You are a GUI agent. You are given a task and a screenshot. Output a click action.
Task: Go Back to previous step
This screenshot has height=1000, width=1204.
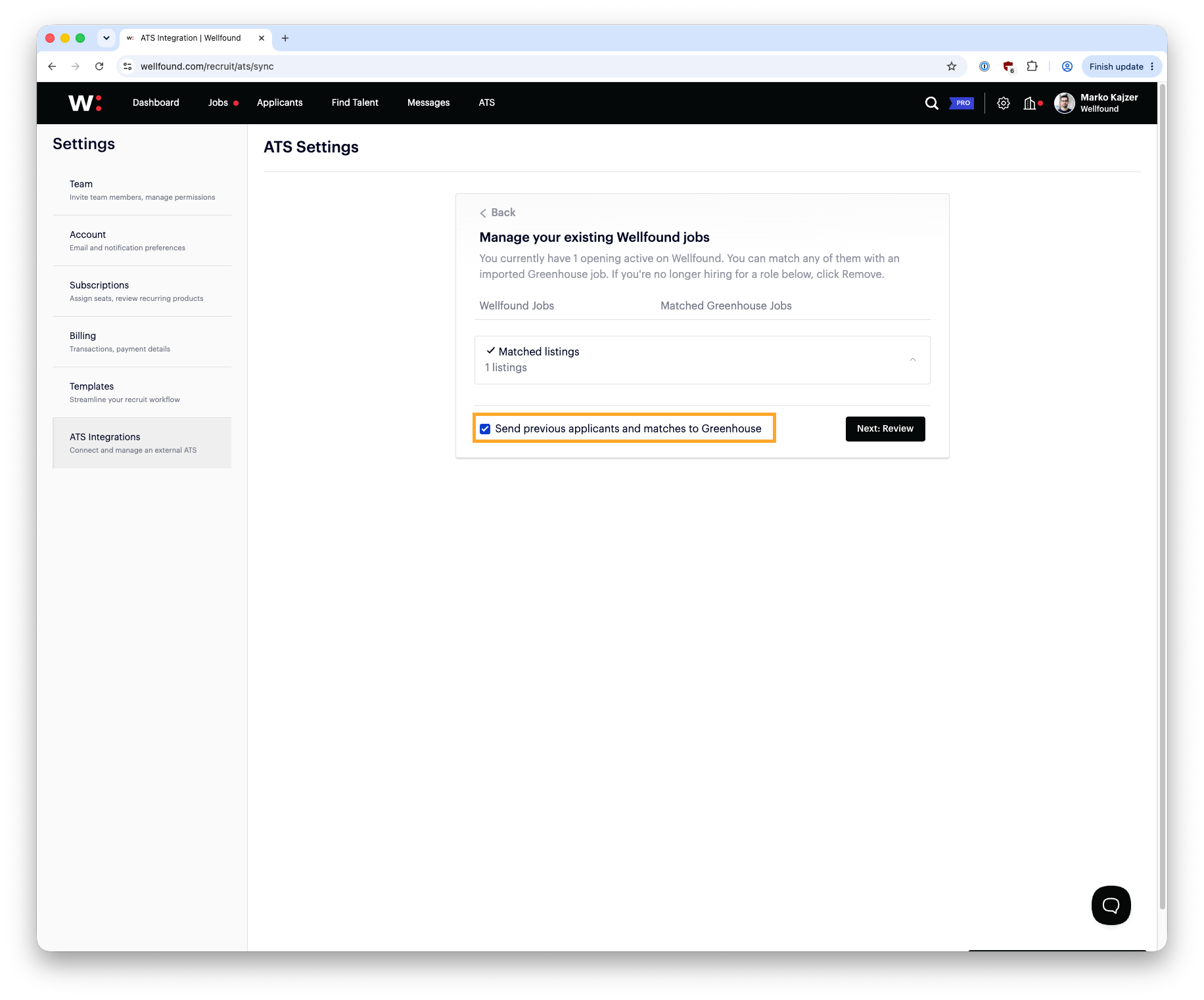pos(498,213)
